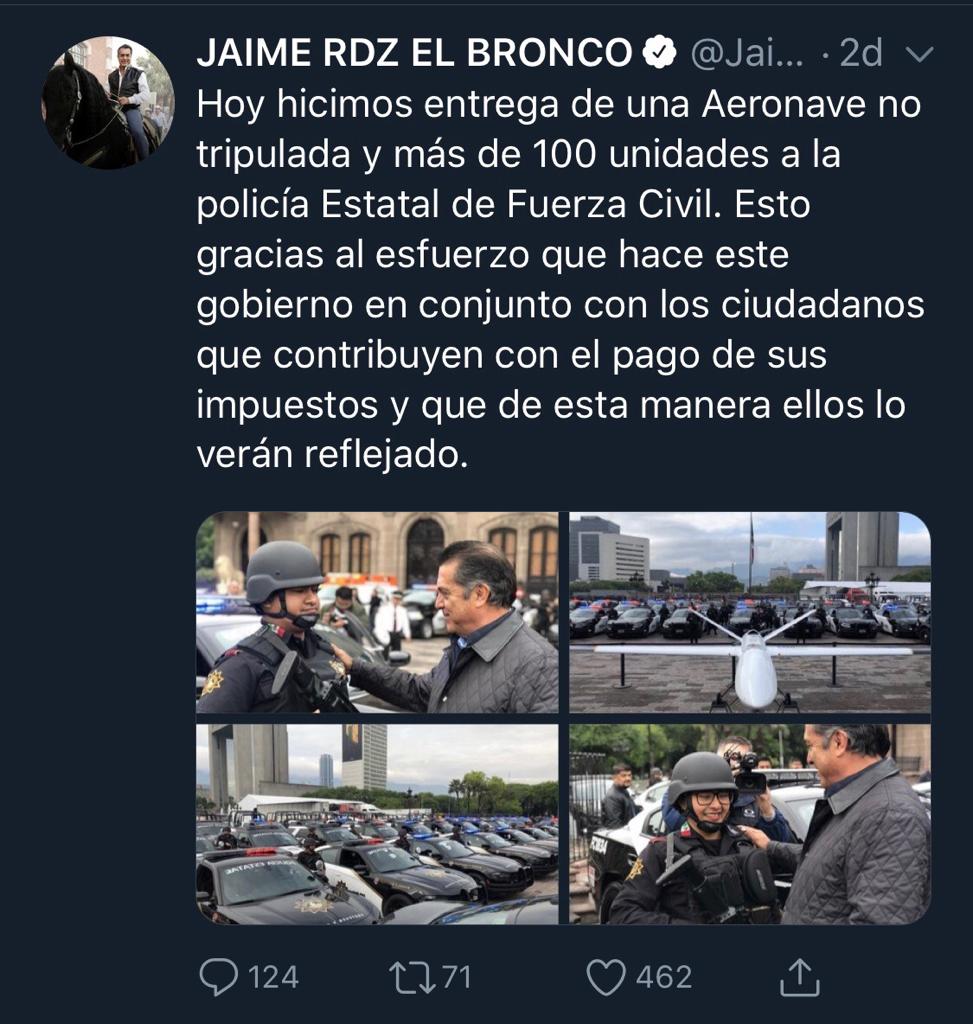Open the white drone aircraft photo
Screen dimensions: 973x1024
(x=750, y=612)
